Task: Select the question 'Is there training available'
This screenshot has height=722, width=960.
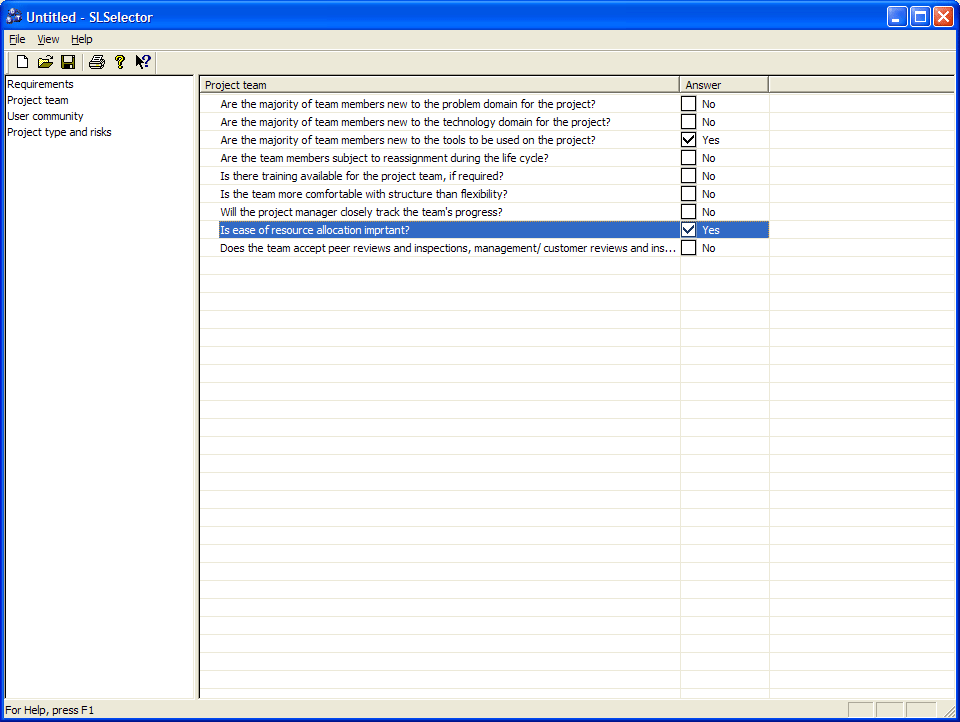Action: (362, 176)
